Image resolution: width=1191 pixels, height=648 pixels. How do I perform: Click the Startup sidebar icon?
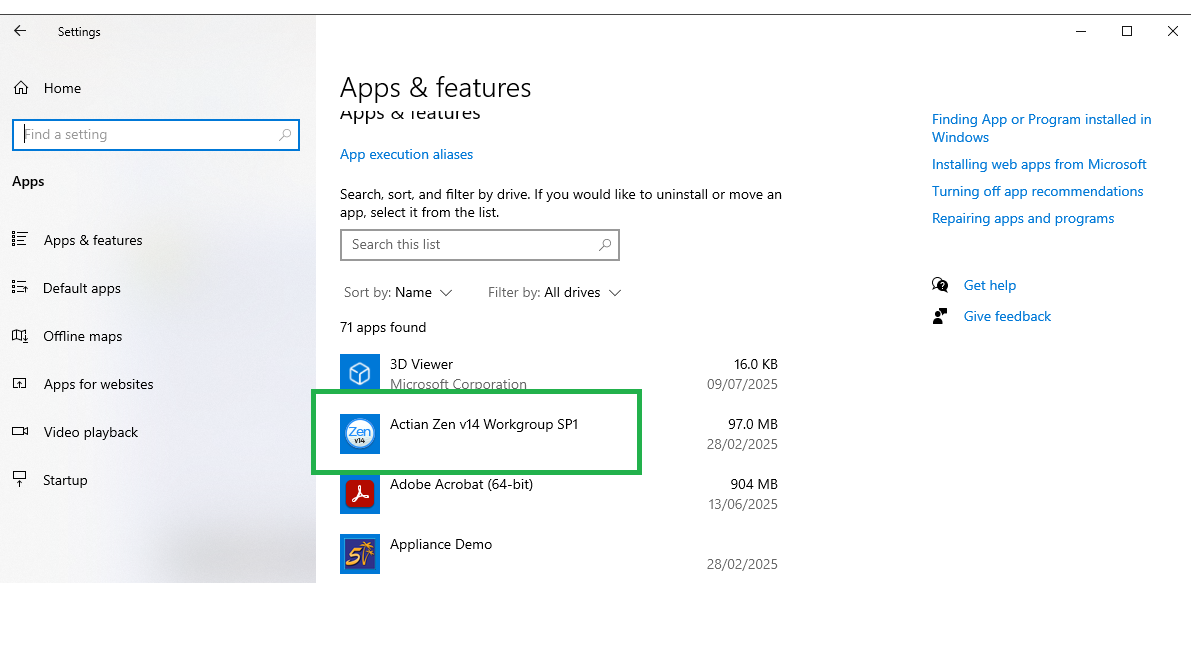coord(20,479)
